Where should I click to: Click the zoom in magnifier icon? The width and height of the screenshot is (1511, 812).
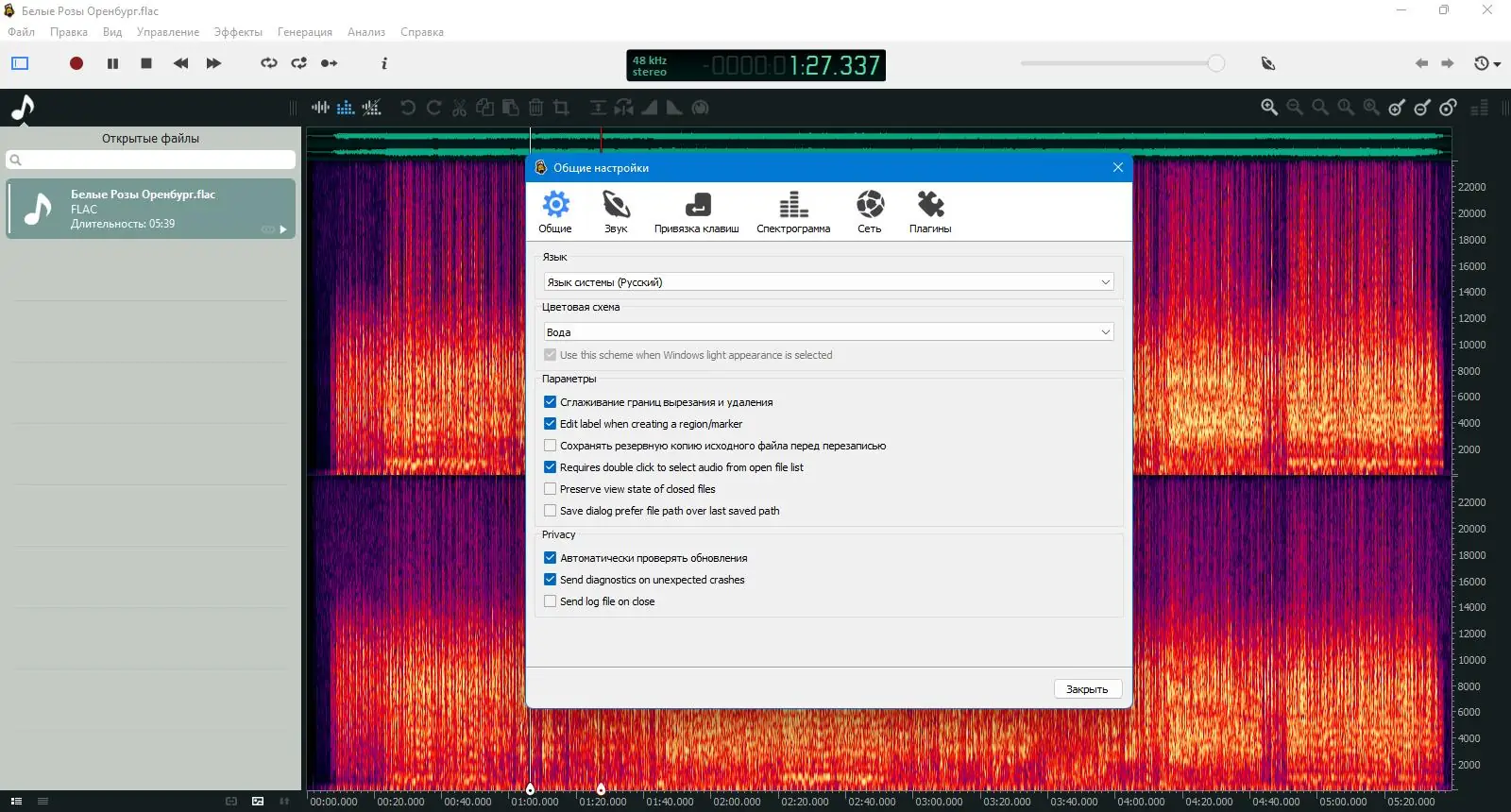click(1269, 108)
